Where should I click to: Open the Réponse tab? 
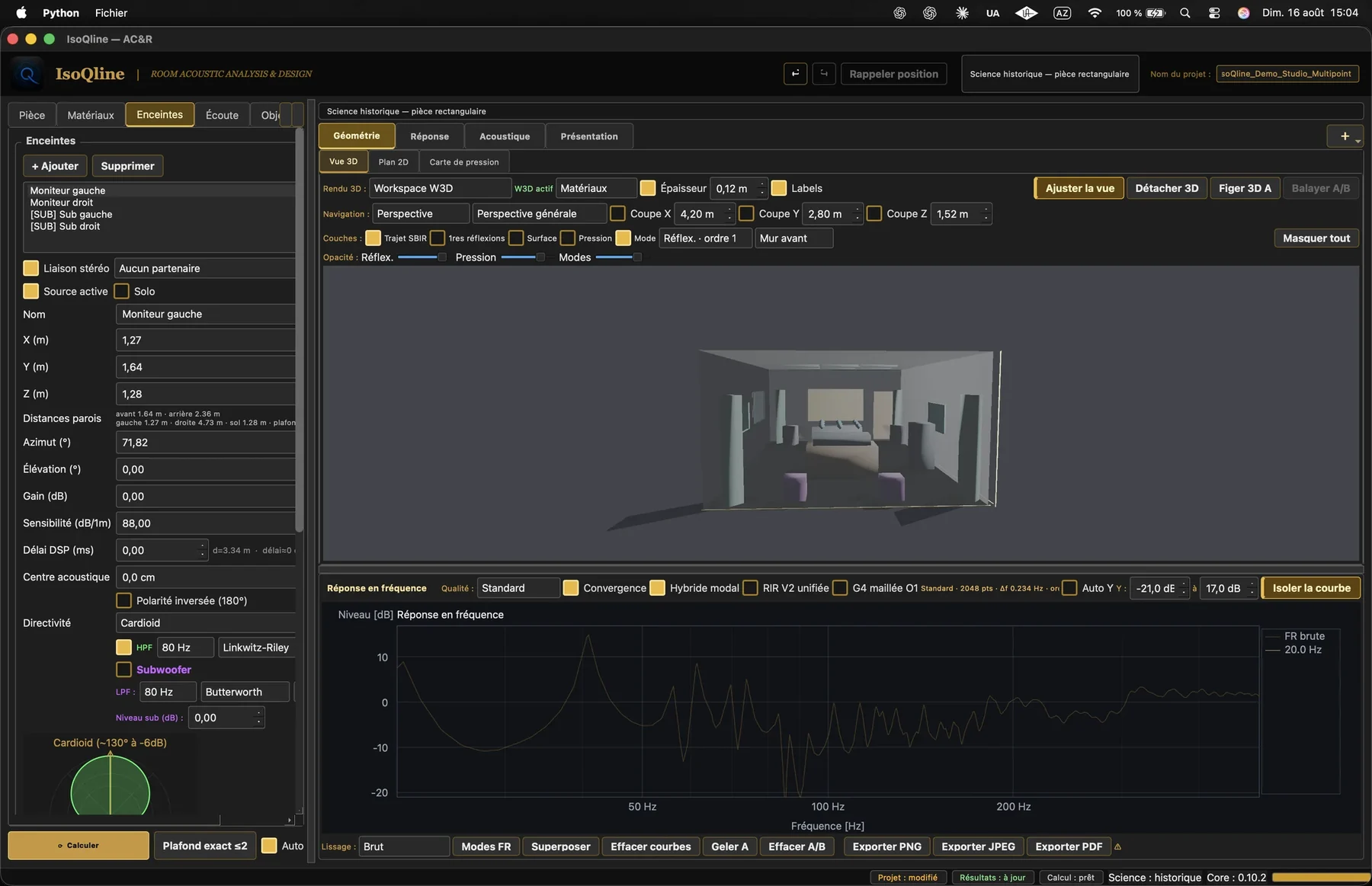pyautogui.click(x=430, y=136)
